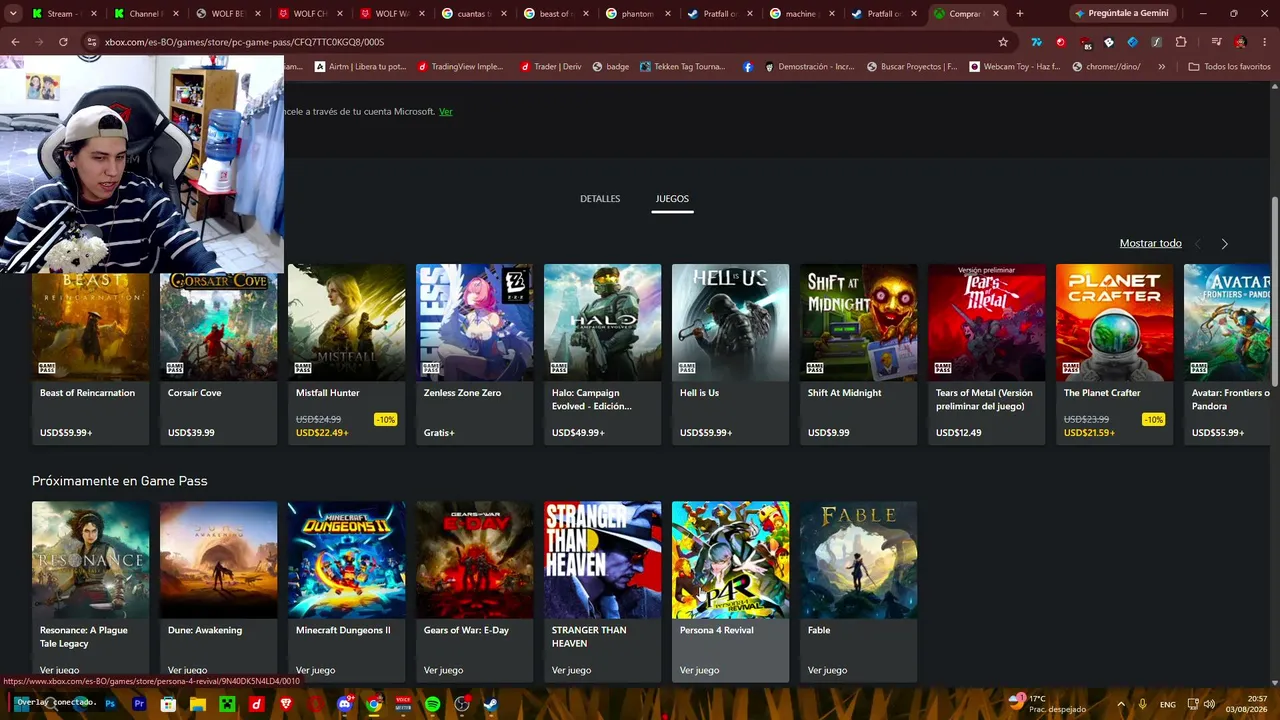Open Spotify from the taskbar

click(432, 704)
